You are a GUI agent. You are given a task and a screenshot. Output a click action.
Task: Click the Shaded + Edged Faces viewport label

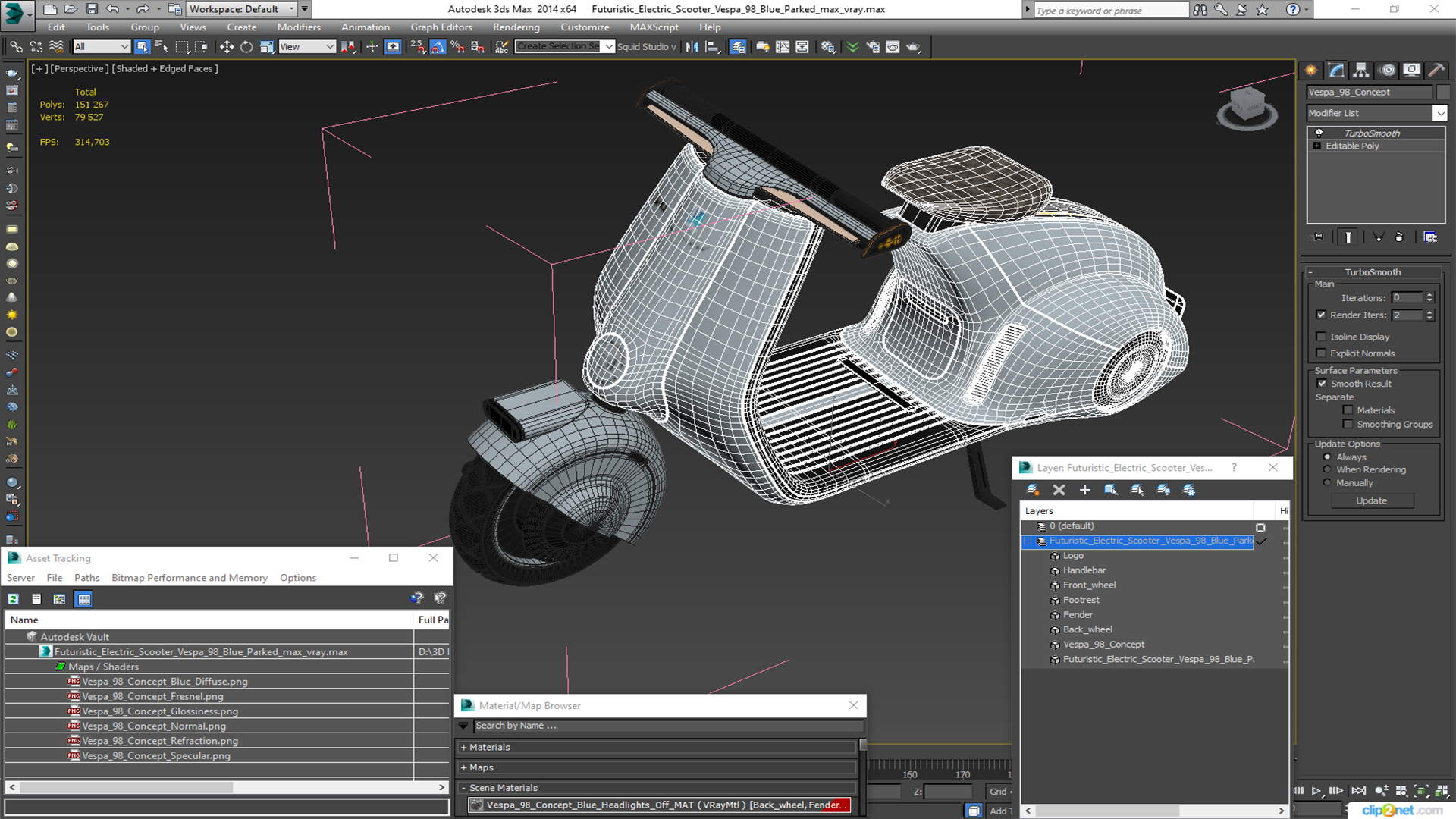point(165,68)
